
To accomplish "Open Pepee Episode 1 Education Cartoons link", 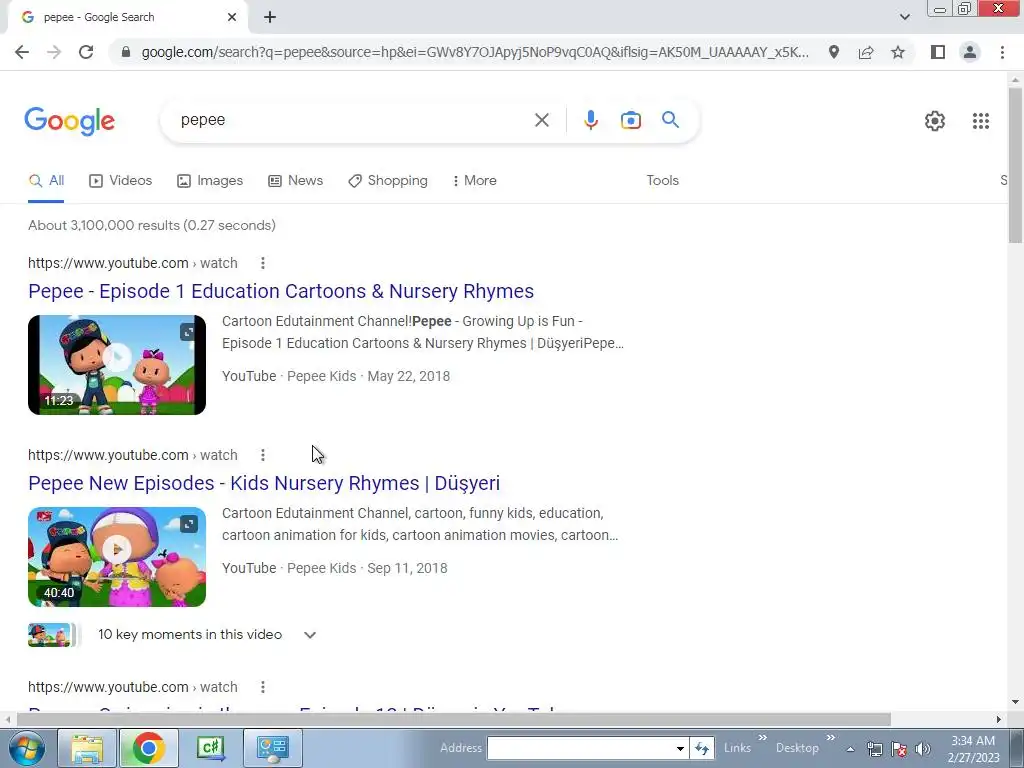I will pyautogui.click(x=281, y=291).
